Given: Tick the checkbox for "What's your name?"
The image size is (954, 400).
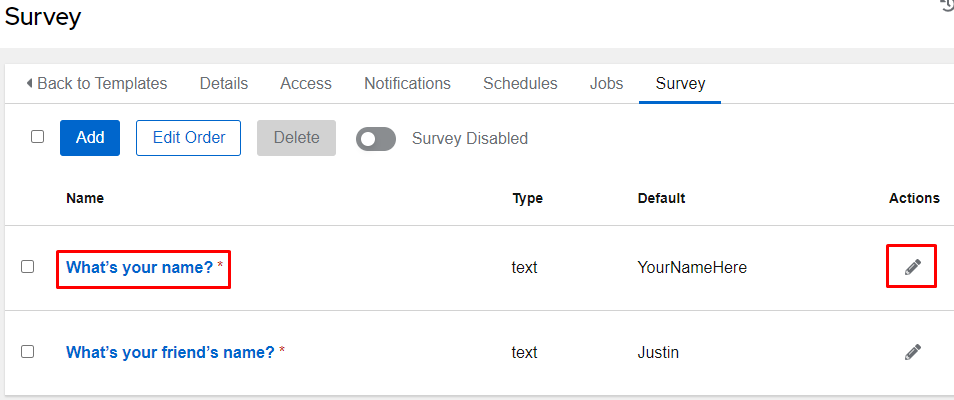Looking at the screenshot, I should 28,267.
